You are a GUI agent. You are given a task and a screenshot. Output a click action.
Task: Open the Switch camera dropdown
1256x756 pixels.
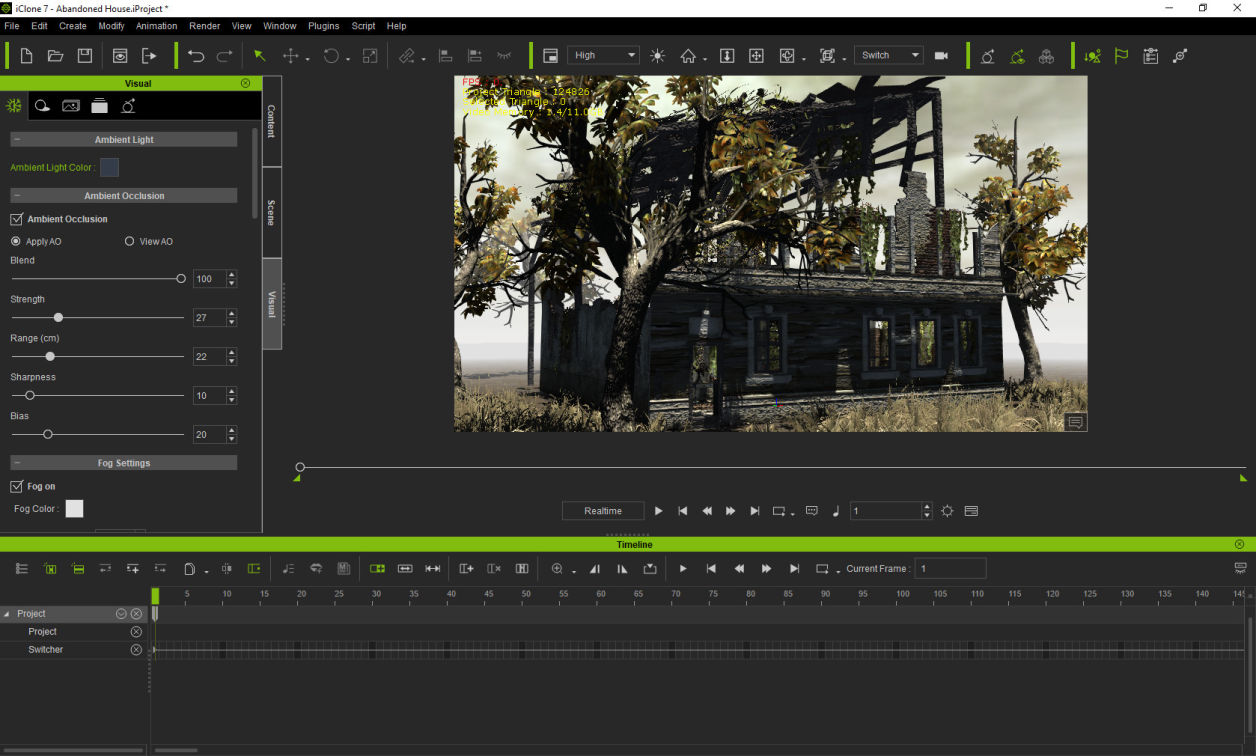coord(889,56)
